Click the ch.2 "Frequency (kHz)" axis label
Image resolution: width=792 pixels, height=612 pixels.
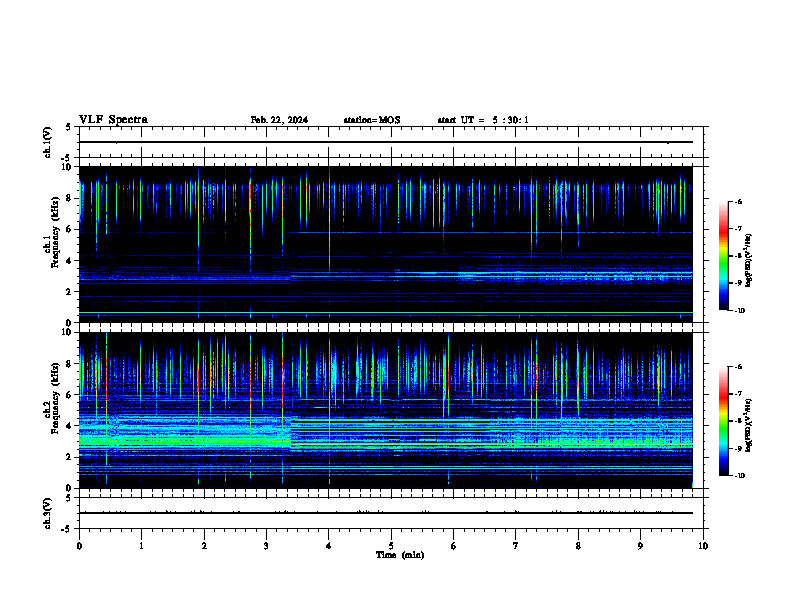click(55, 398)
